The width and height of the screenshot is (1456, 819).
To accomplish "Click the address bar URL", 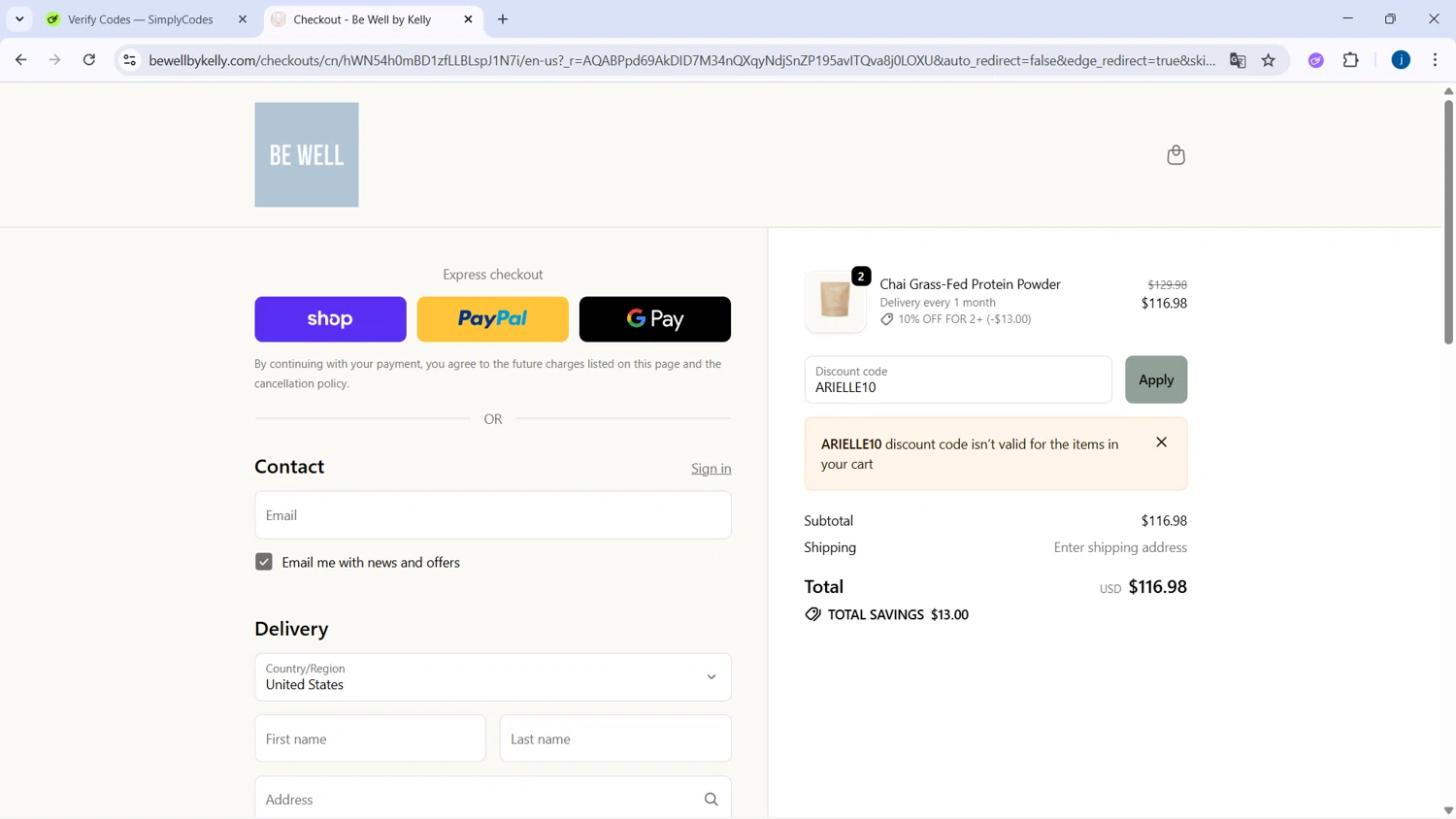I will pos(681,60).
